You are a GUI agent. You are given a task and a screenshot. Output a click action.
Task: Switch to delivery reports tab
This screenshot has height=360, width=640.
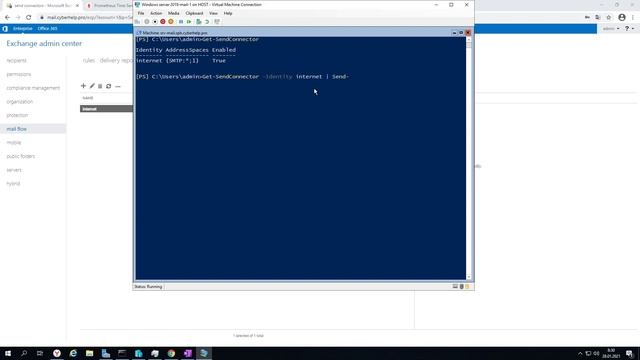tap(116, 60)
